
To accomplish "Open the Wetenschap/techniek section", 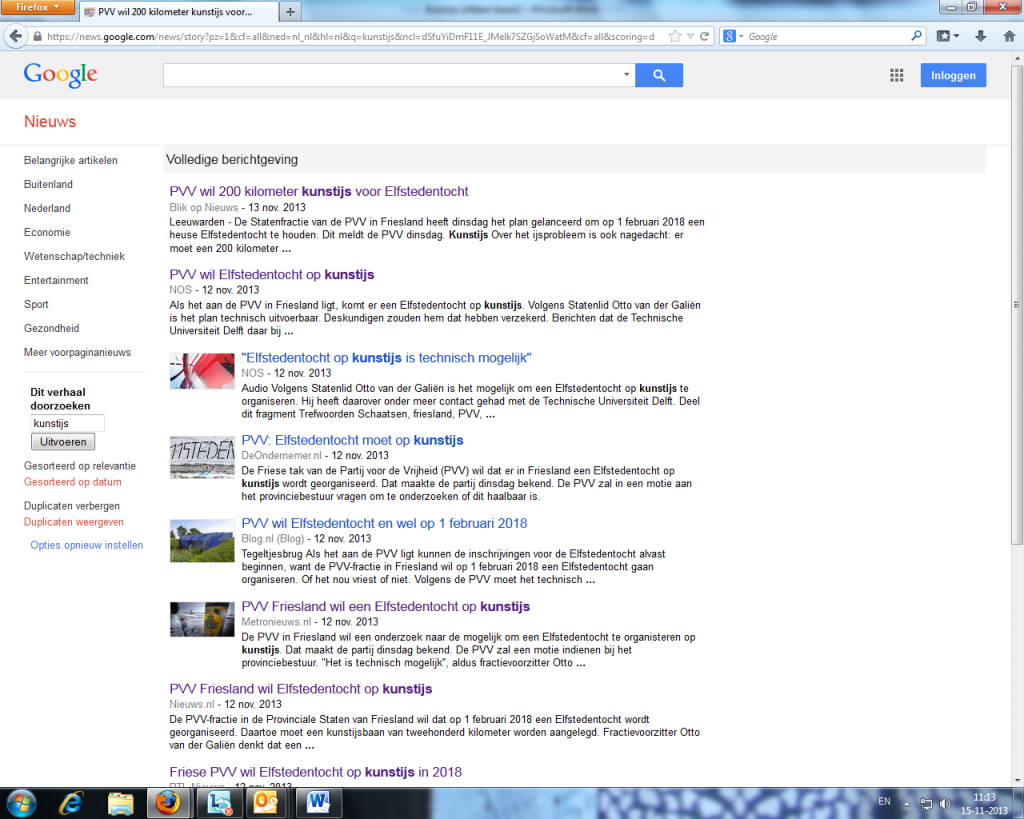I will point(74,256).
